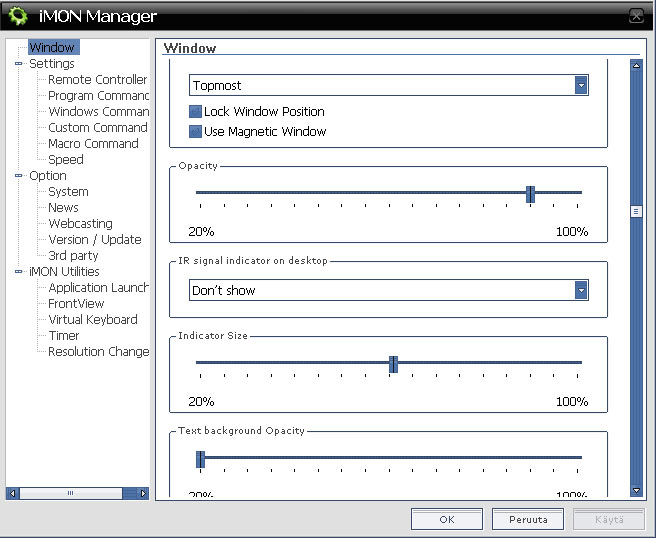Open the IR signal indicator dropdown arrow

(x=581, y=290)
